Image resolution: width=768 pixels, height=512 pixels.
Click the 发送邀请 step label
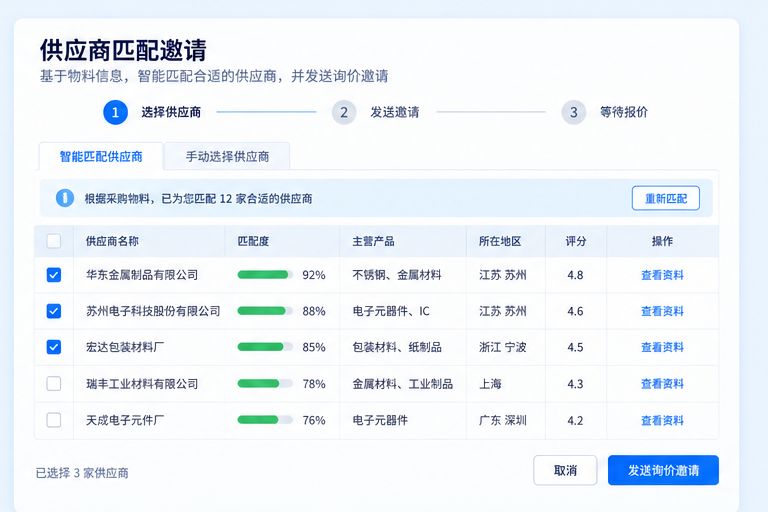pyautogui.click(x=395, y=112)
